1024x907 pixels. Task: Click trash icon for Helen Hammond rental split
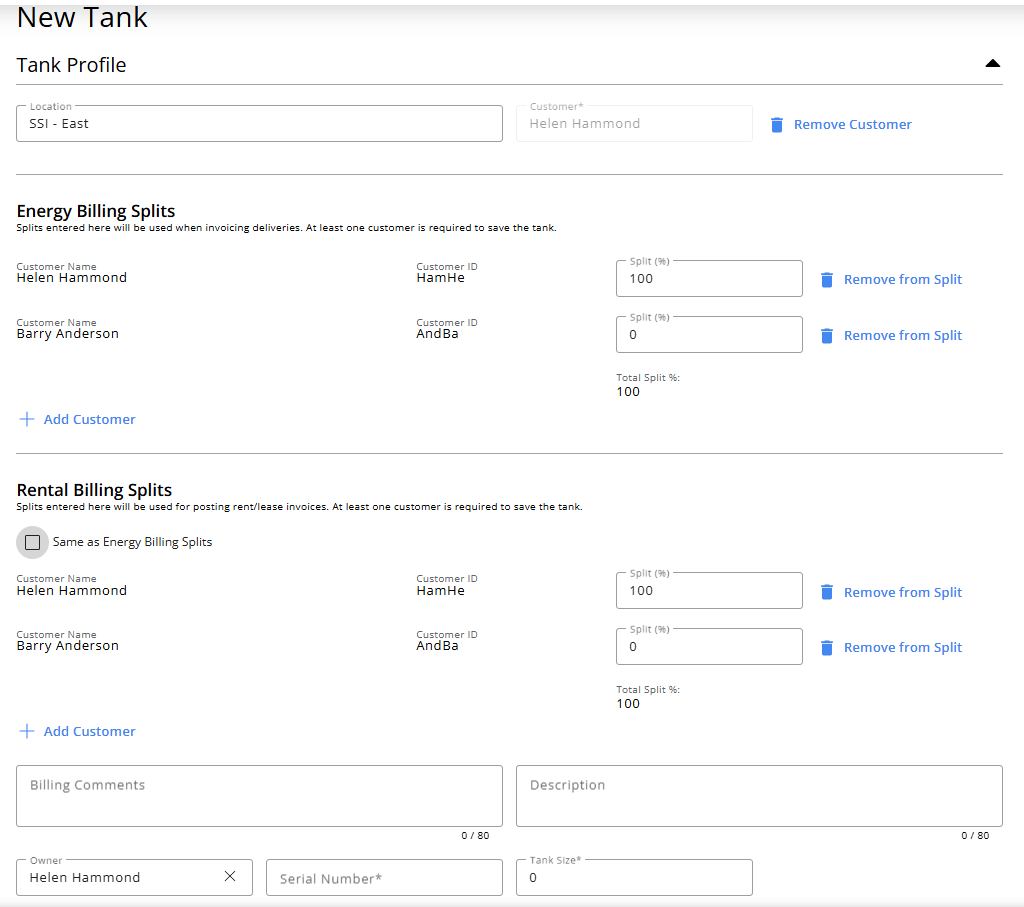(x=827, y=592)
